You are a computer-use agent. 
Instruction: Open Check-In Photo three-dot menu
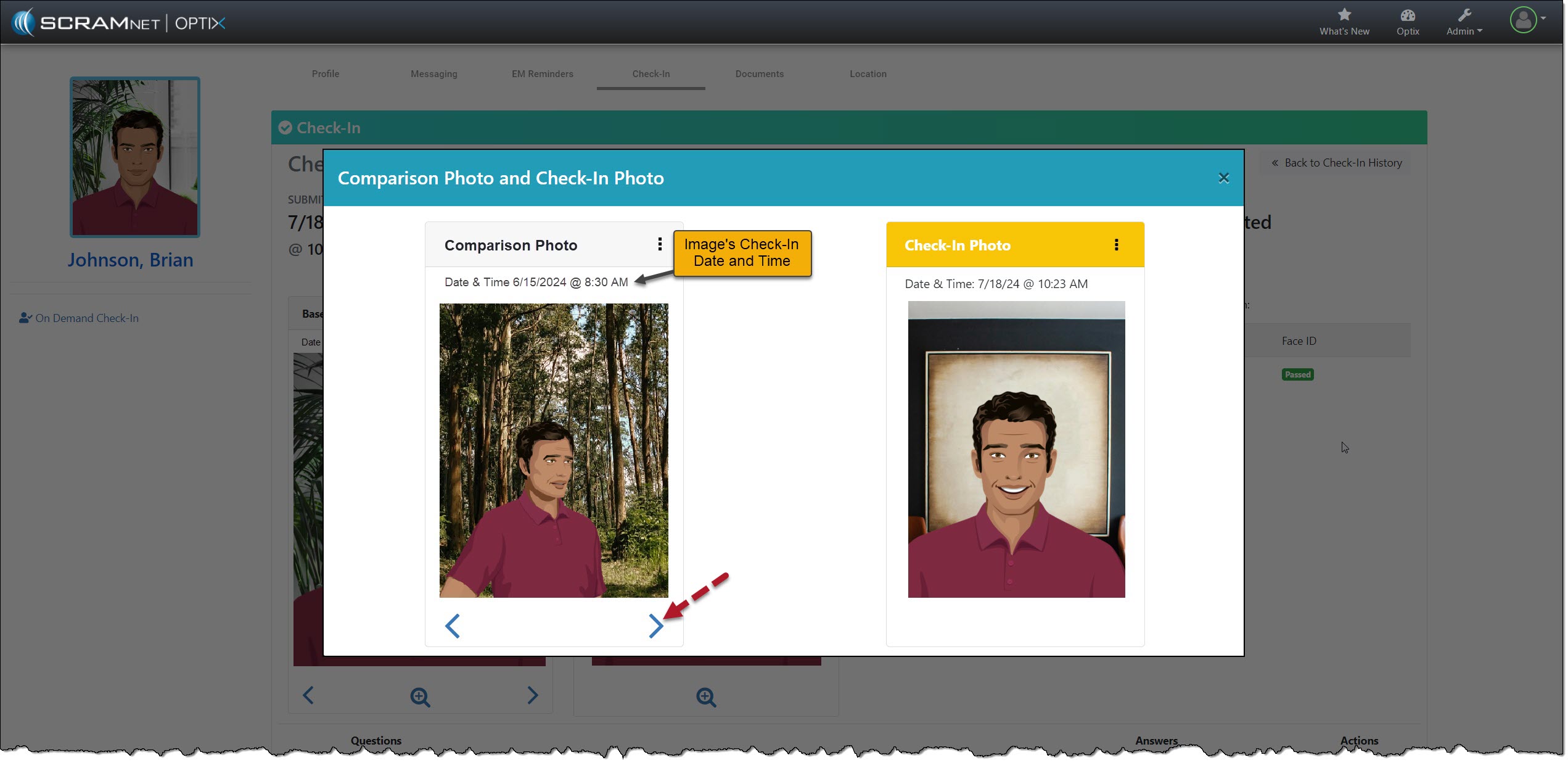click(x=1116, y=244)
